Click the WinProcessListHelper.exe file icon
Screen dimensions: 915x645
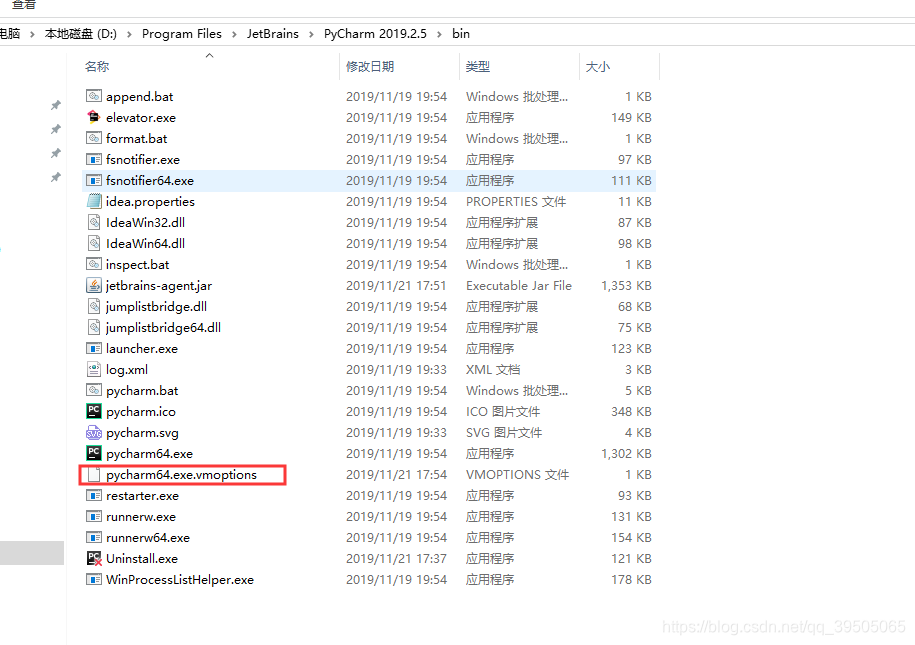pos(93,579)
